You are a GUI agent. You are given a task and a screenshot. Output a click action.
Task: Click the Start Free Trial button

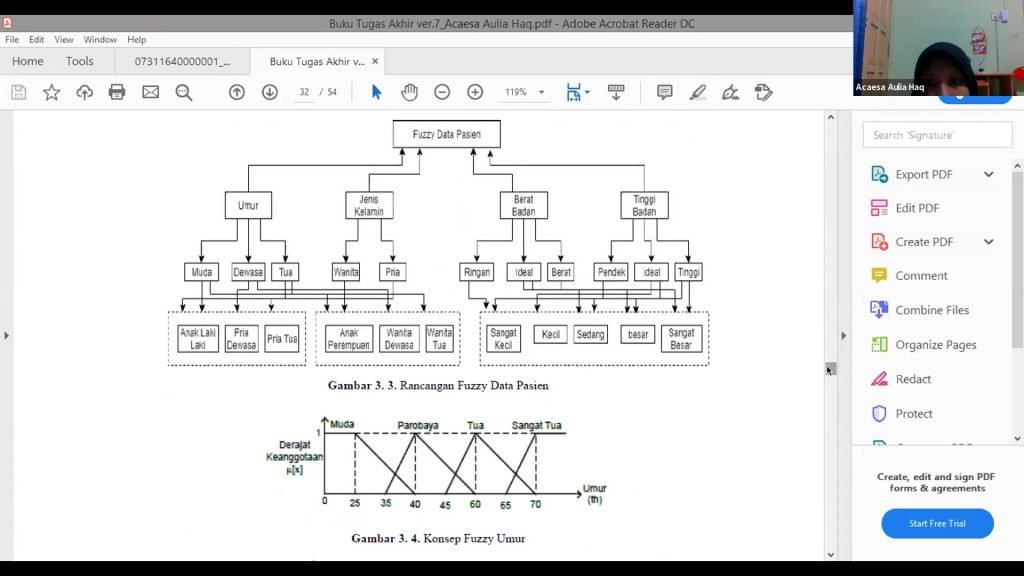click(937, 523)
